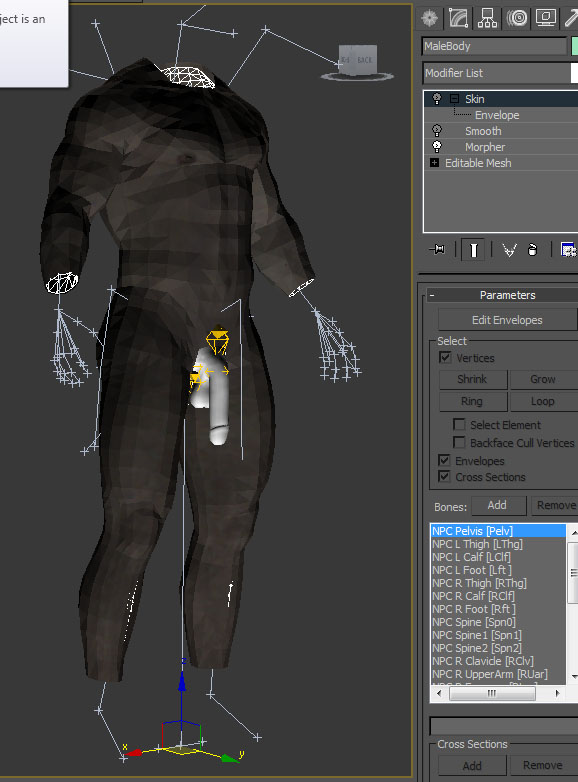Click bone list scroll up arrow
The width and height of the screenshot is (578, 782).
click(573, 533)
